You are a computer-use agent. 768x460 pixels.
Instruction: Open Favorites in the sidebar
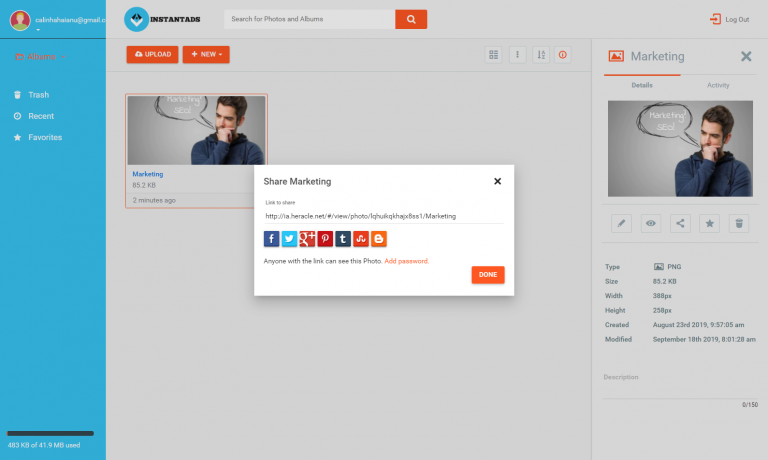(x=45, y=137)
